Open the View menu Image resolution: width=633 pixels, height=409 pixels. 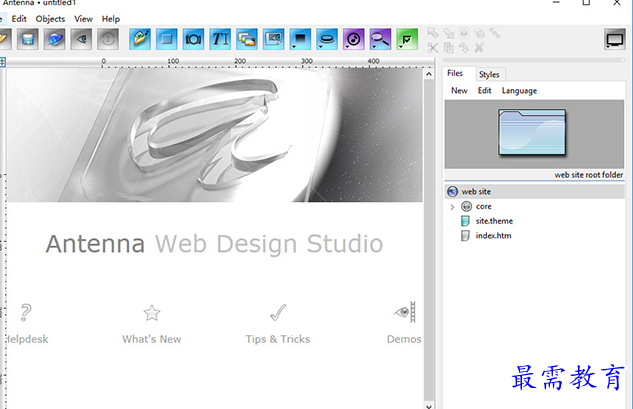click(x=83, y=19)
